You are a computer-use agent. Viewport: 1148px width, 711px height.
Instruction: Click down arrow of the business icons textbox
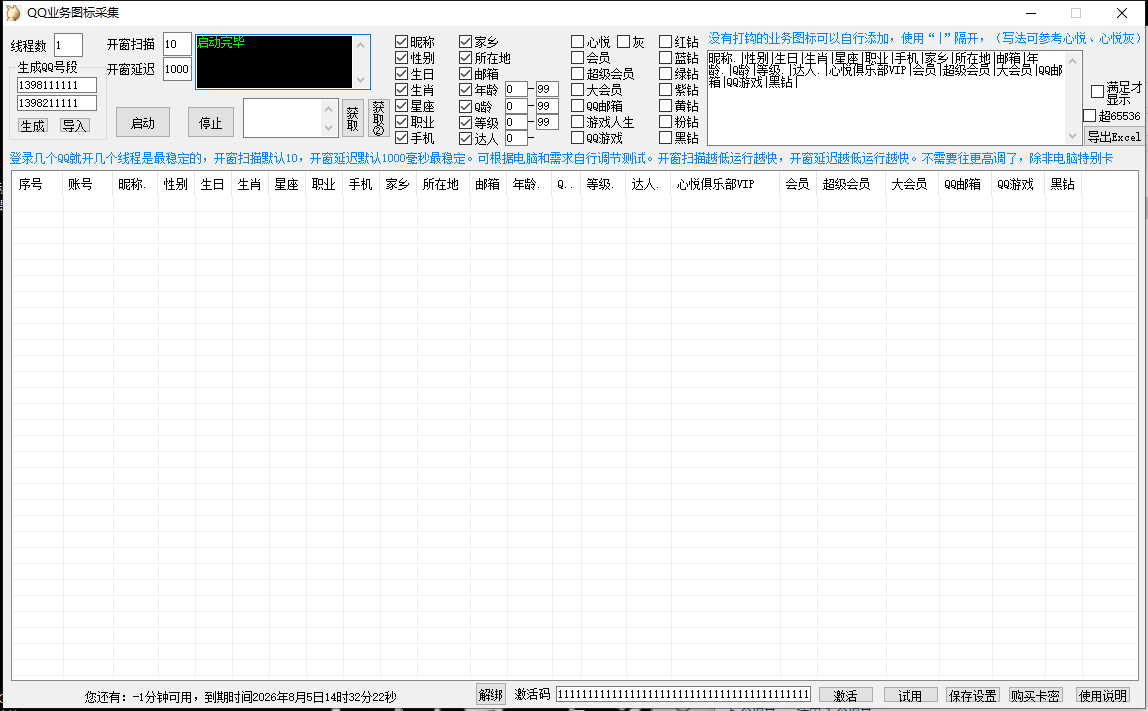tap(1073, 136)
